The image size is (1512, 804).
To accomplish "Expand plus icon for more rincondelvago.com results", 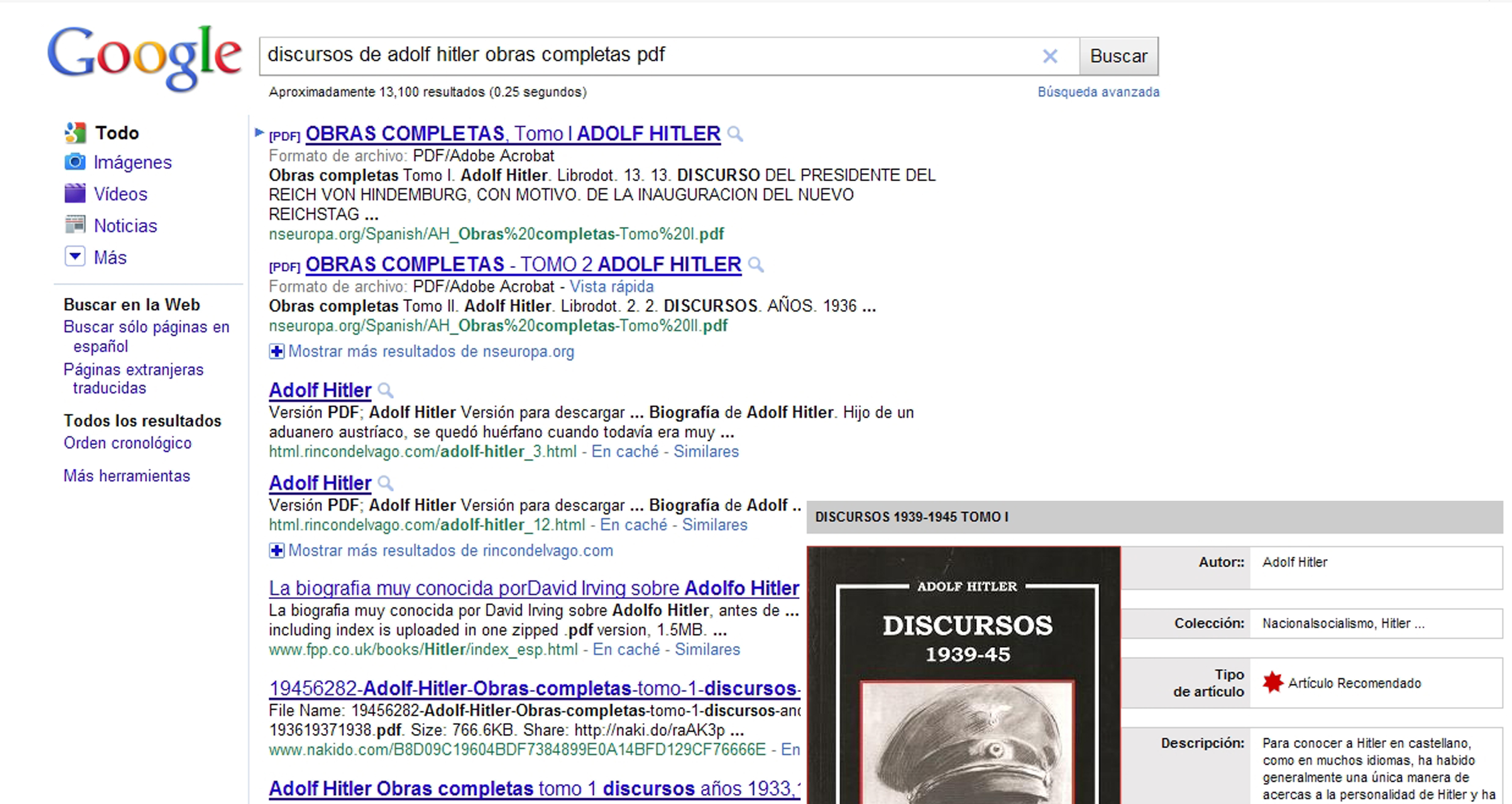I will (x=277, y=551).
